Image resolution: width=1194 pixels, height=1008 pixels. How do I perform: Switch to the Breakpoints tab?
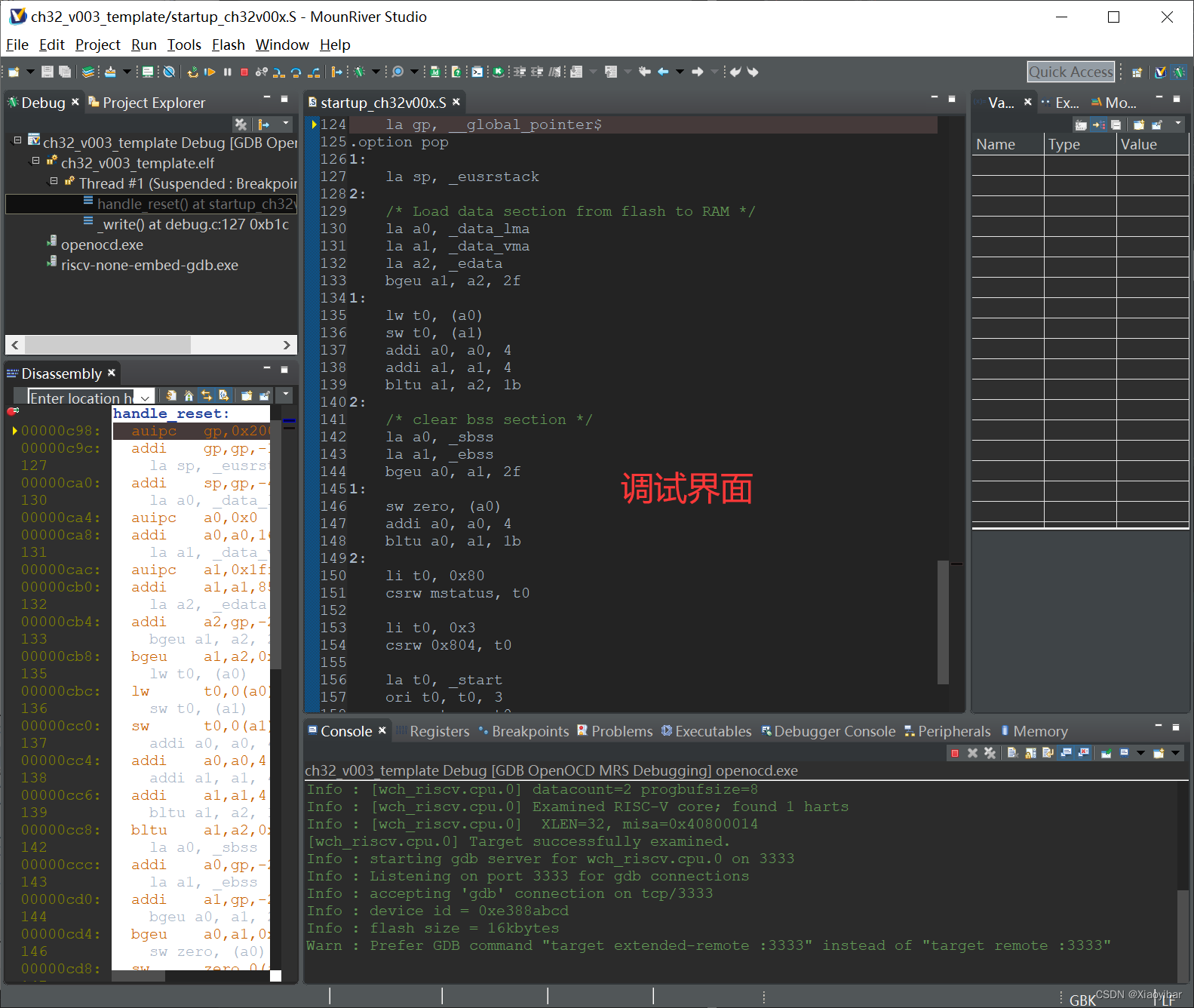pos(524,731)
